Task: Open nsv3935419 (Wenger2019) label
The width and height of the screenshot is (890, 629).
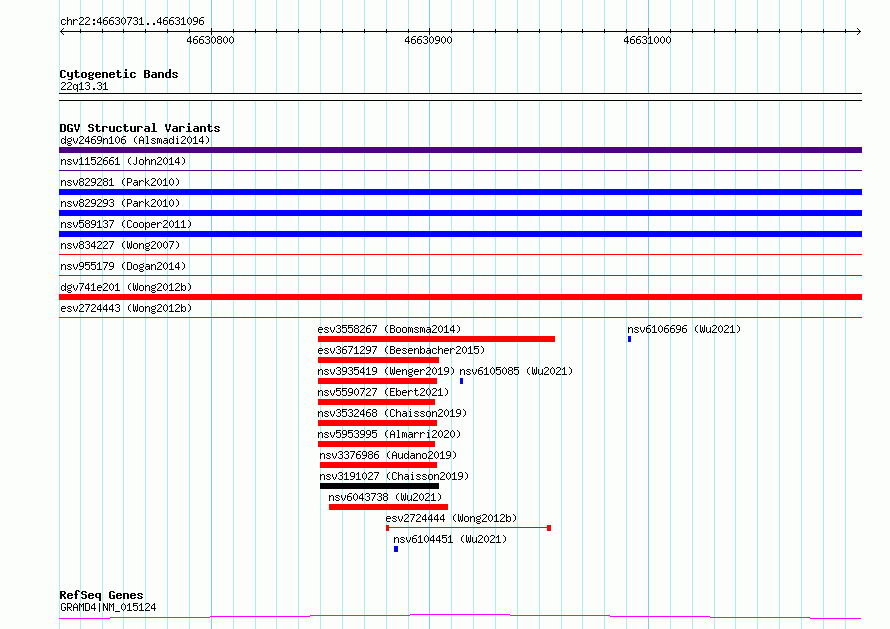Action: 386,371
